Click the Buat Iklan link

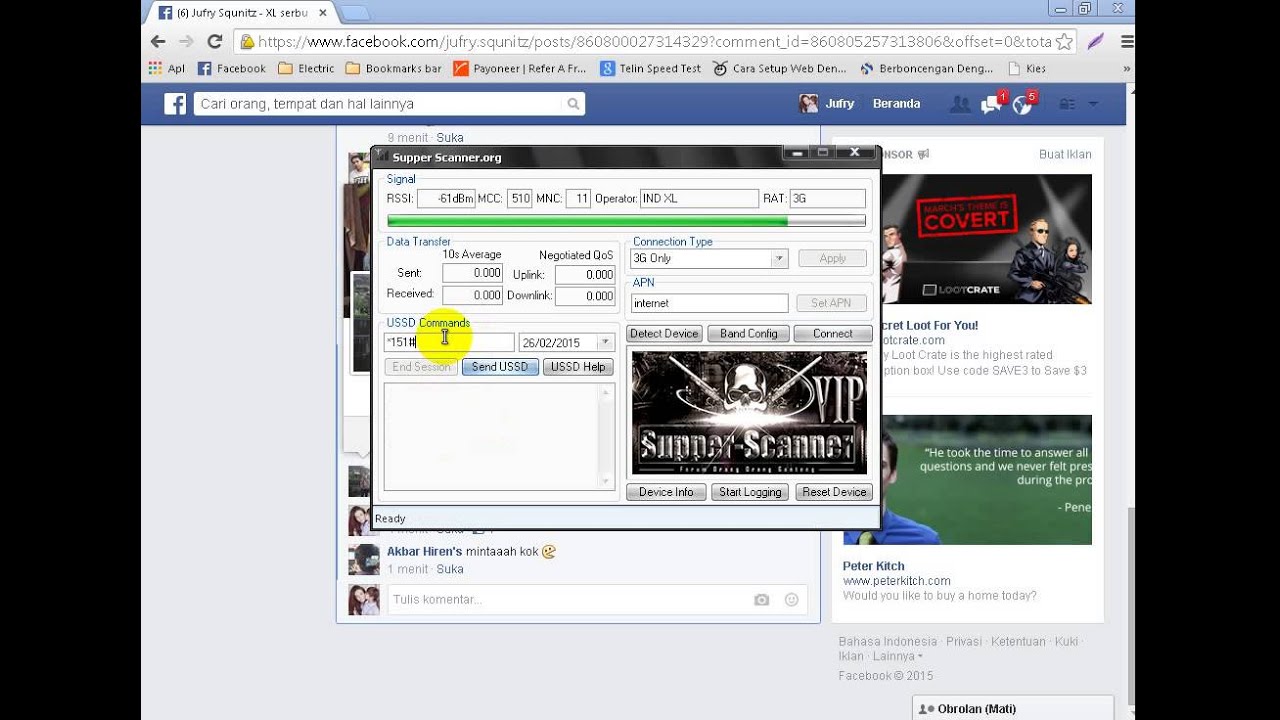[1065, 154]
